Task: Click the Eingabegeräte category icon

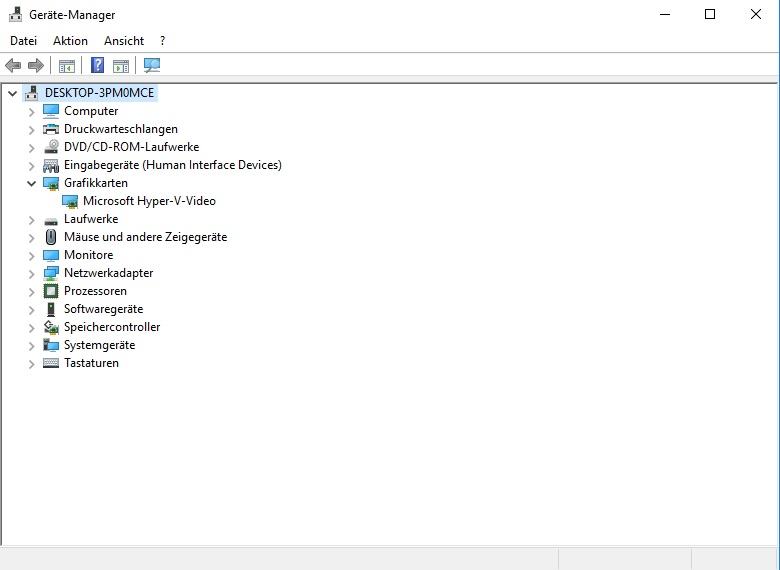Action: click(x=51, y=165)
